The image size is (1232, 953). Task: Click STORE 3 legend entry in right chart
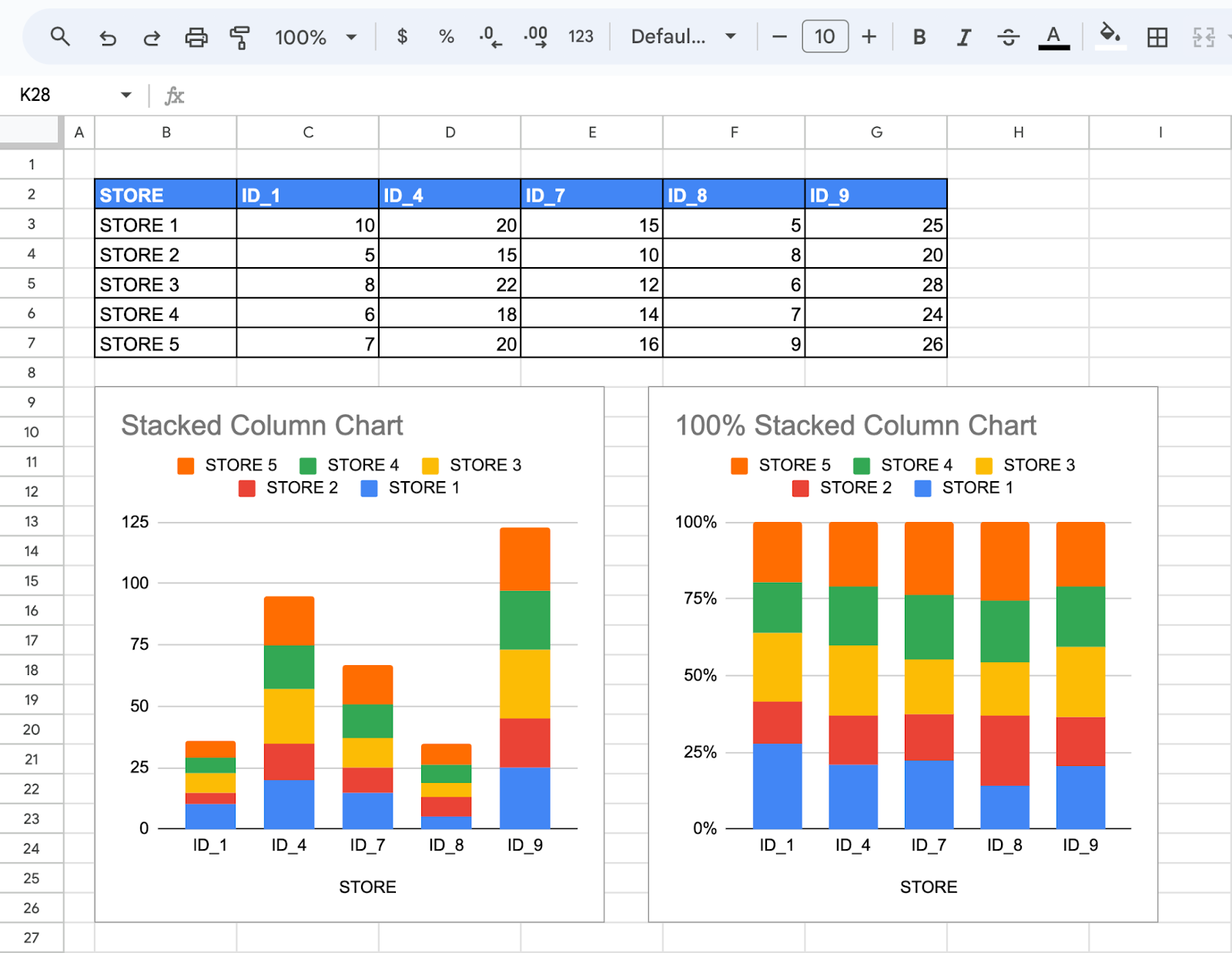1026,465
